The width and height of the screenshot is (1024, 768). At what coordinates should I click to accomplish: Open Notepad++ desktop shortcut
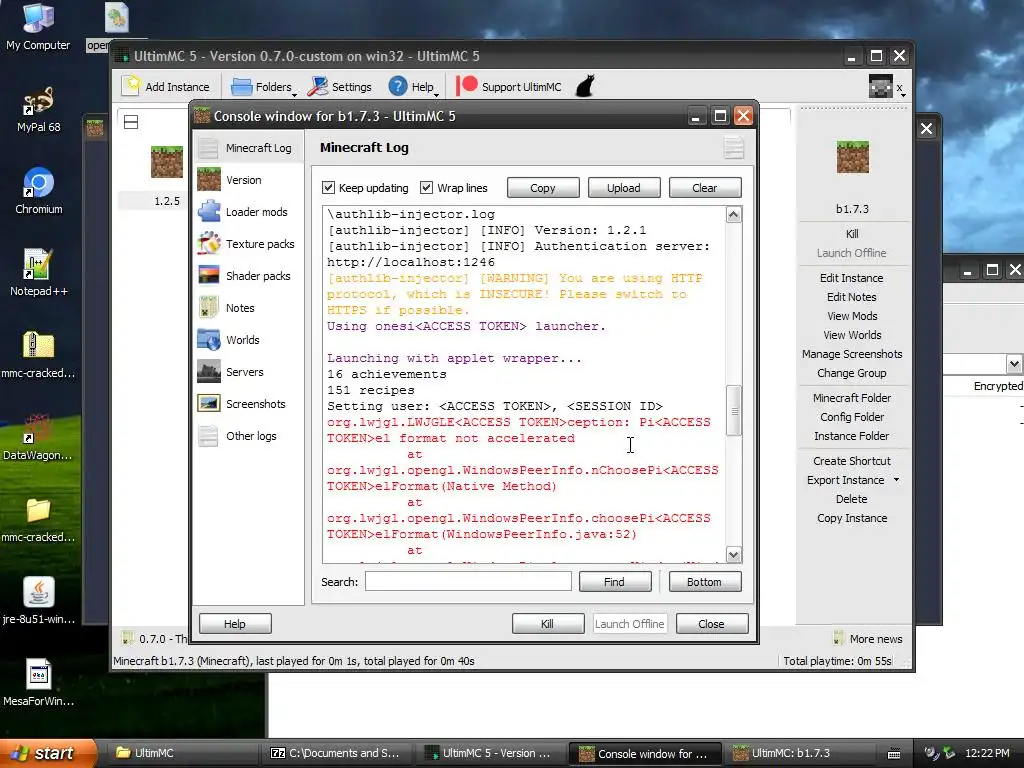click(38, 264)
